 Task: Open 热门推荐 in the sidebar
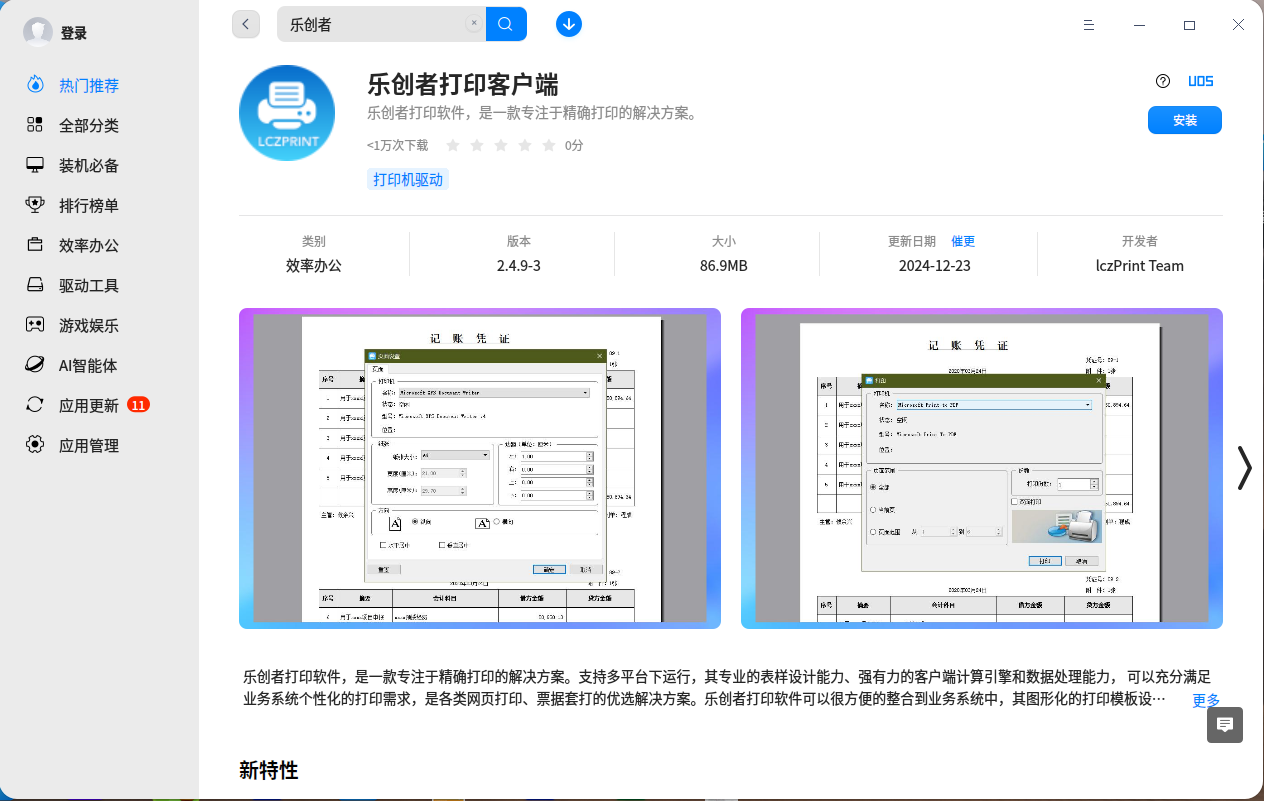(88, 86)
